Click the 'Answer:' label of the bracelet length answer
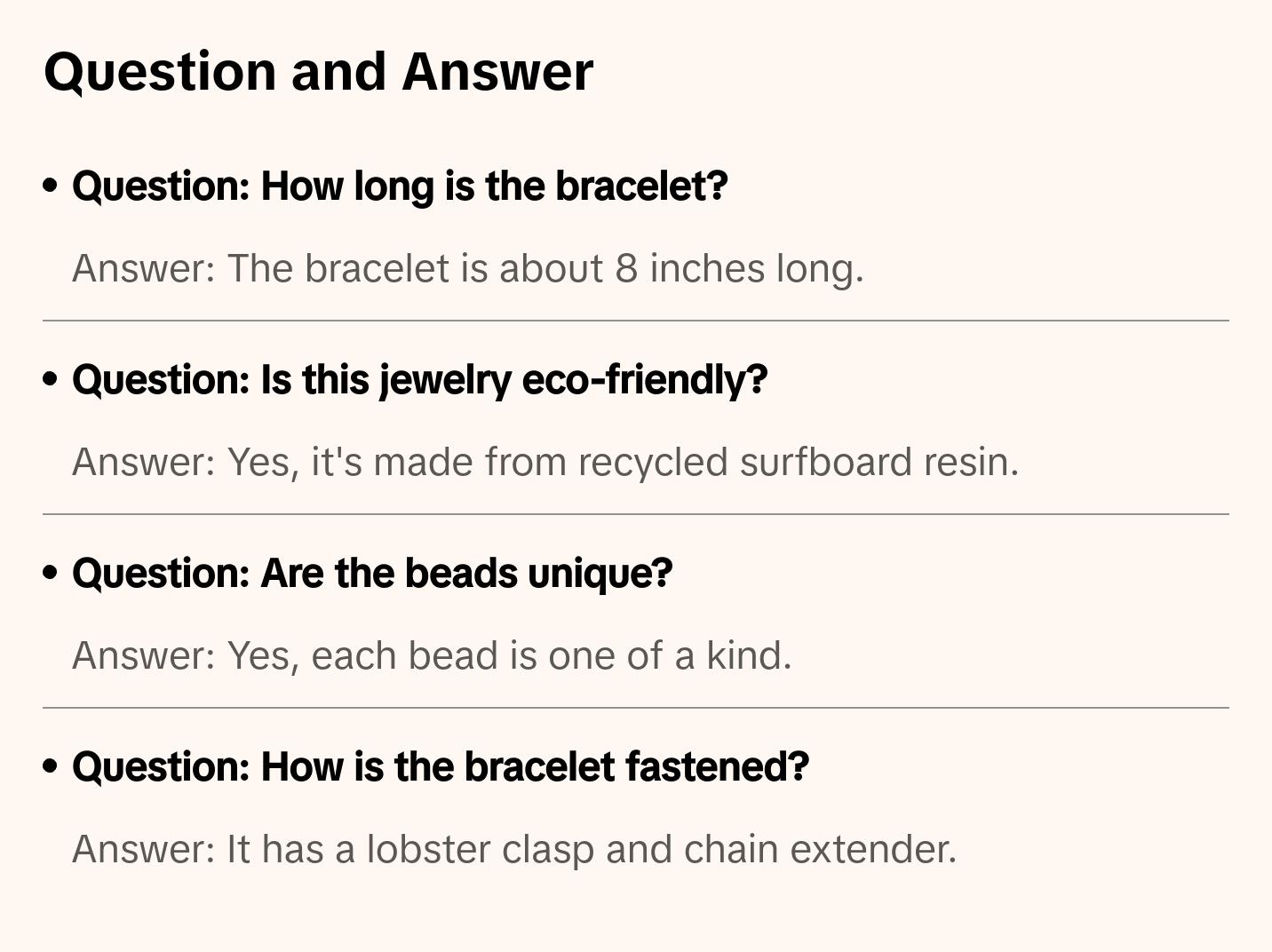This screenshot has height=952, width=1272. [x=144, y=269]
